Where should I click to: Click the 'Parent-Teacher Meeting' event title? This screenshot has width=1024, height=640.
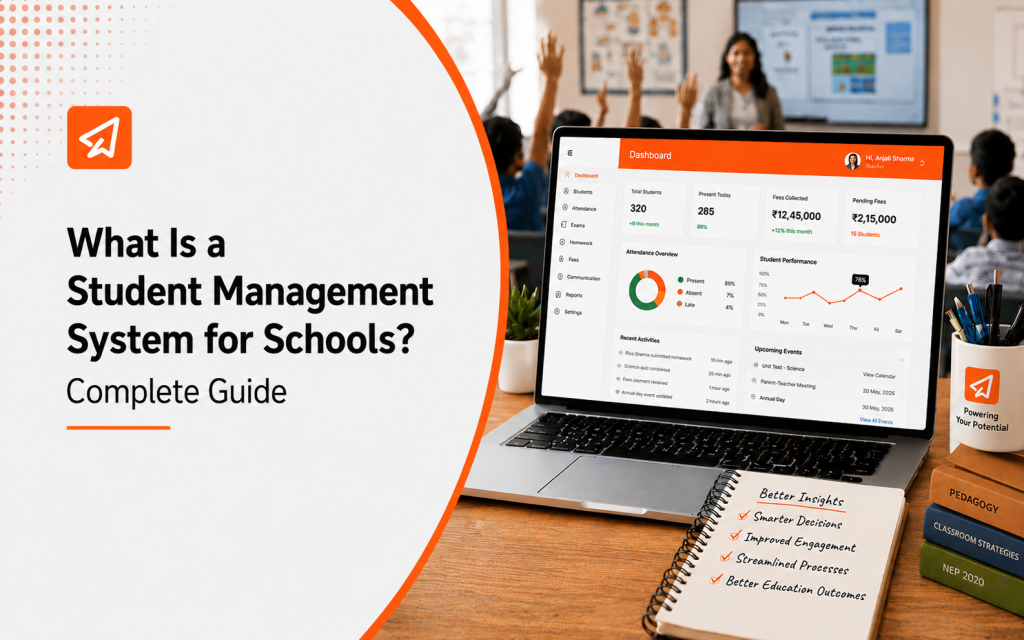(788, 385)
